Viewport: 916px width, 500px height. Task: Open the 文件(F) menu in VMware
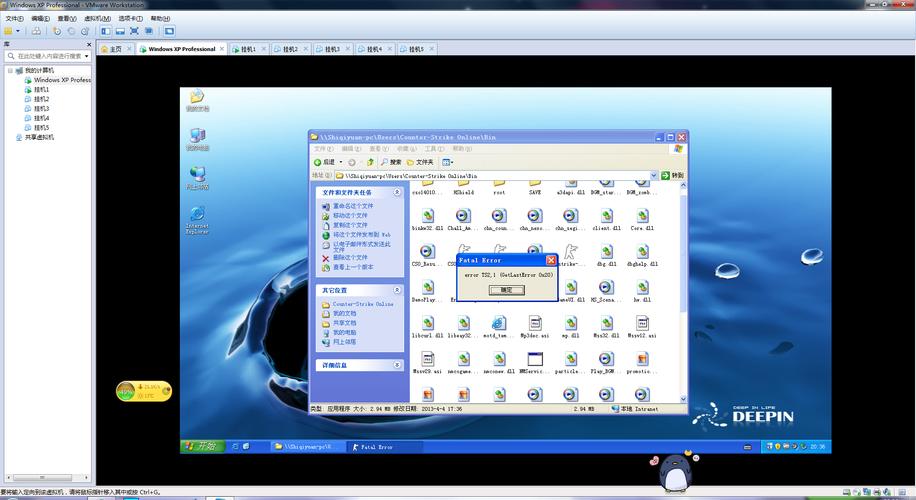pyautogui.click(x=15, y=19)
